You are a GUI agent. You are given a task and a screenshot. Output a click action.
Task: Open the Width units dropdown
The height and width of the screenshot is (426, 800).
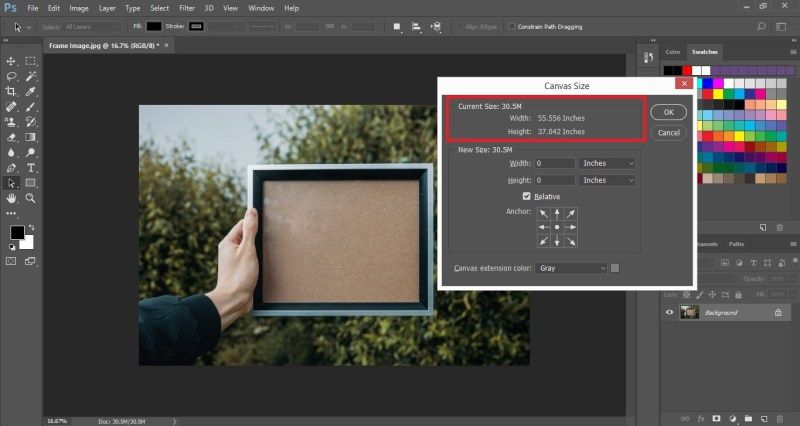[x=608, y=162]
